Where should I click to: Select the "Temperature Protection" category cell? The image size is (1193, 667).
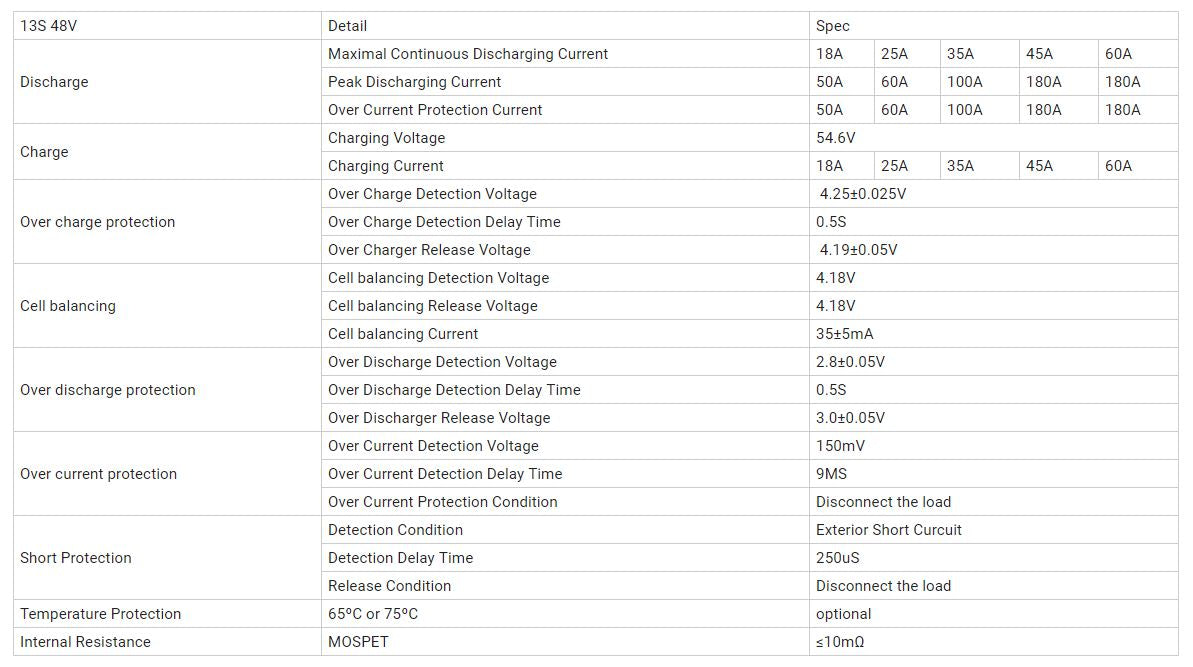[101, 614]
